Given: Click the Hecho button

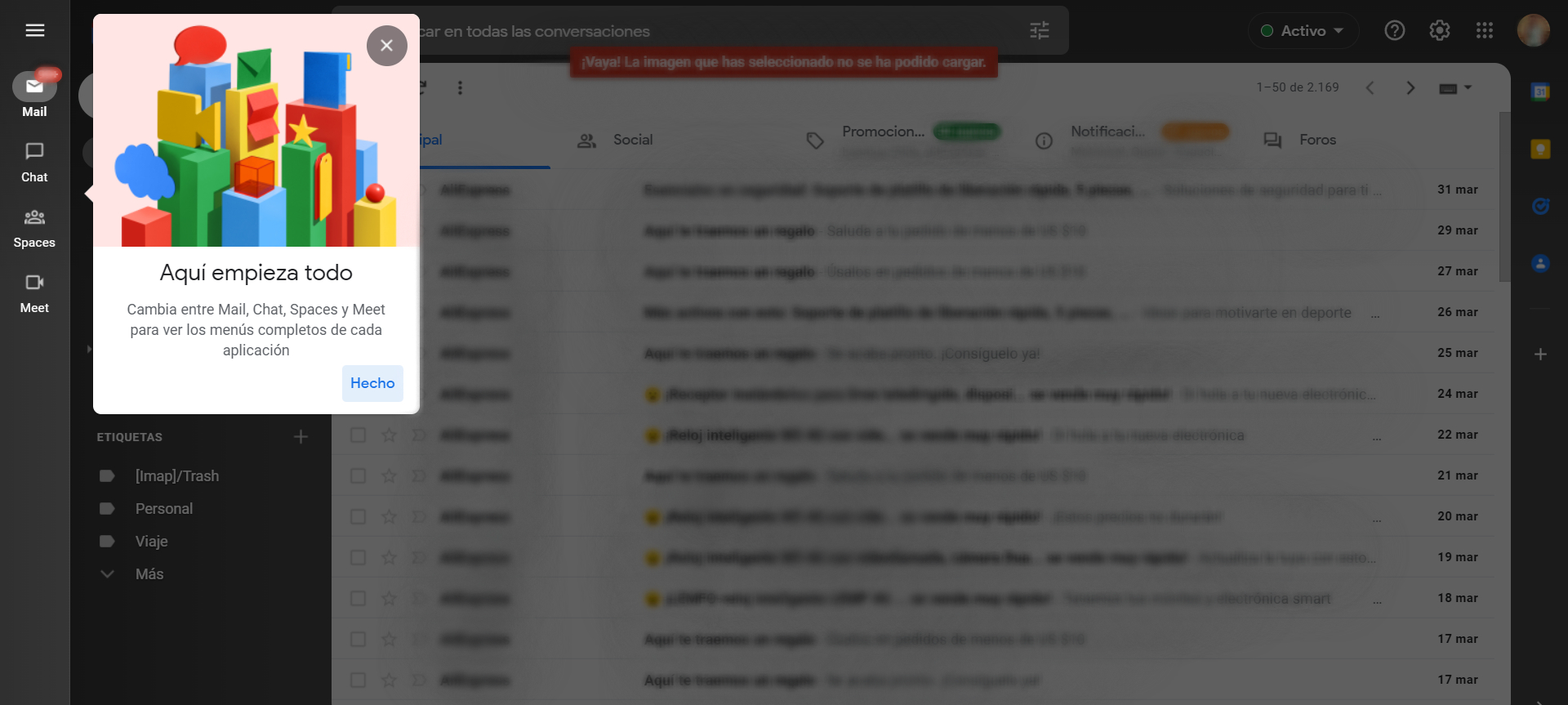Looking at the screenshot, I should (x=372, y=383).
